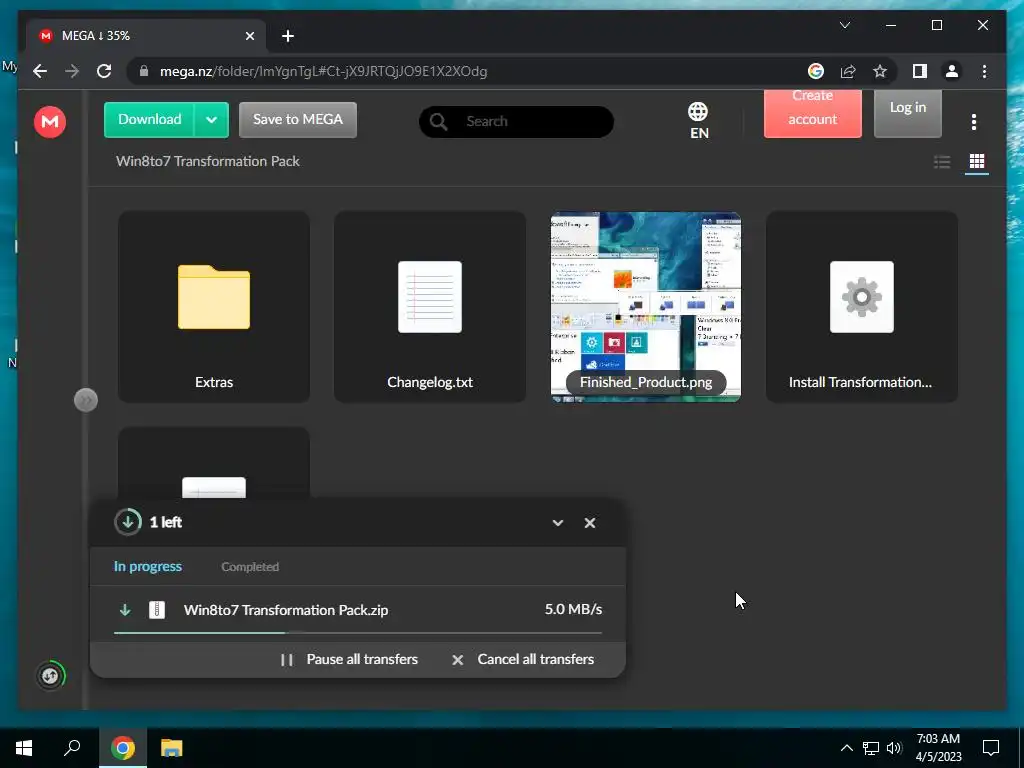Image resolution: width=1024 pixels, height=768 pixels.
Task: Close the MEGA browser tab
Action: coord(249,36)
